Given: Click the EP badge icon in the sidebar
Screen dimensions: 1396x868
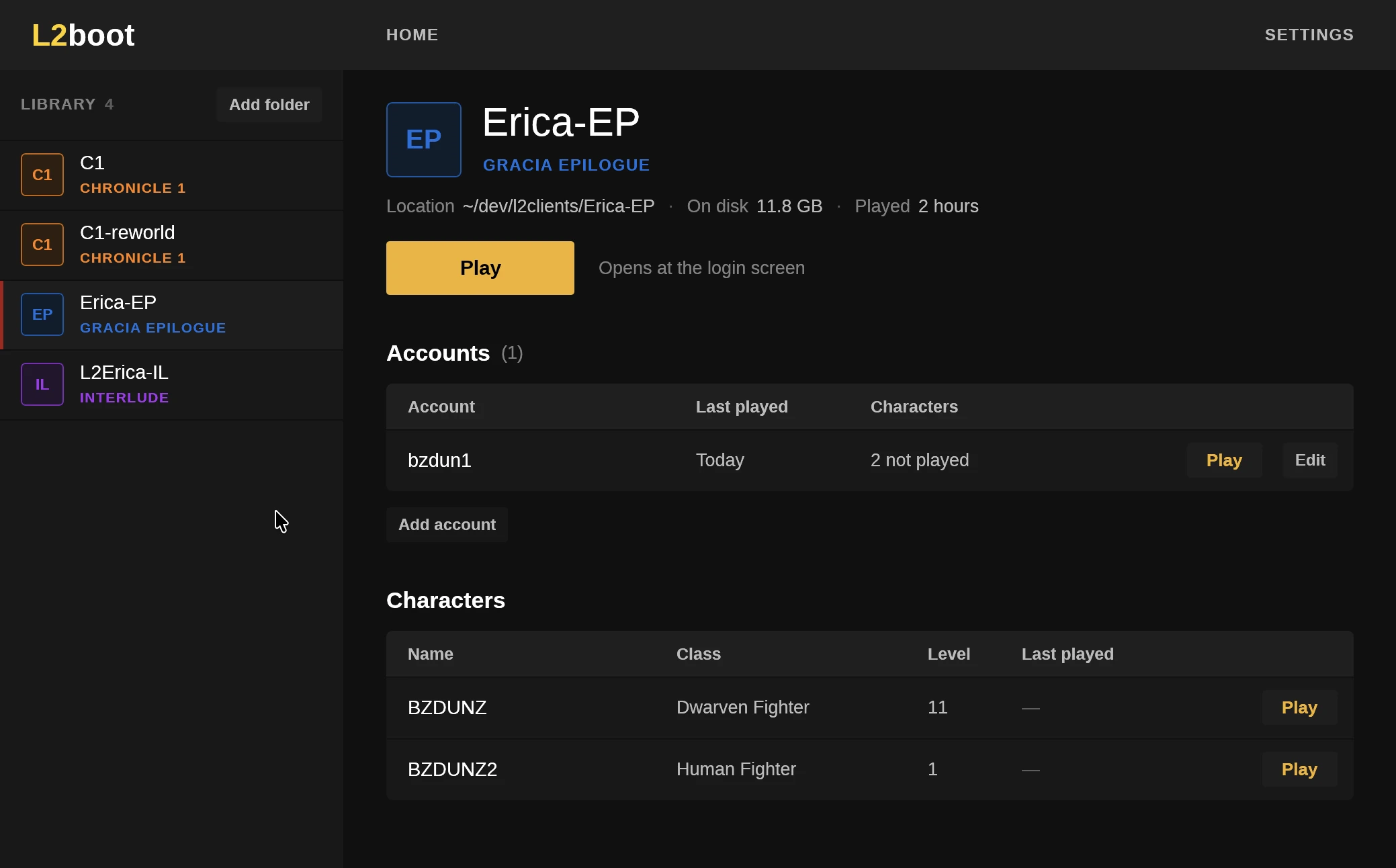Looking at the screenshot, I should click(x=42, y=314).
